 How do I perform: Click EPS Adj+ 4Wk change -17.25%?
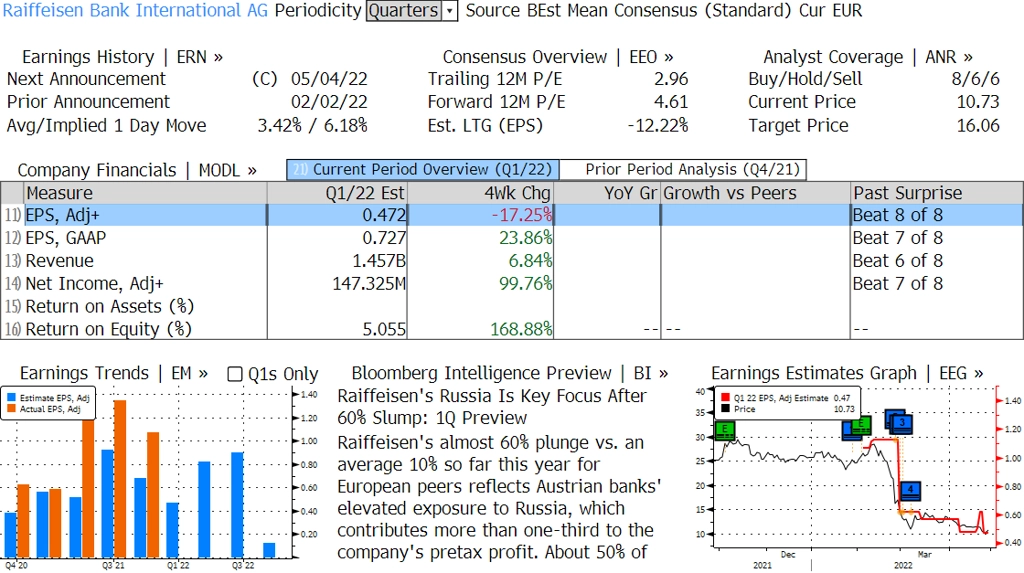point(522,215)
